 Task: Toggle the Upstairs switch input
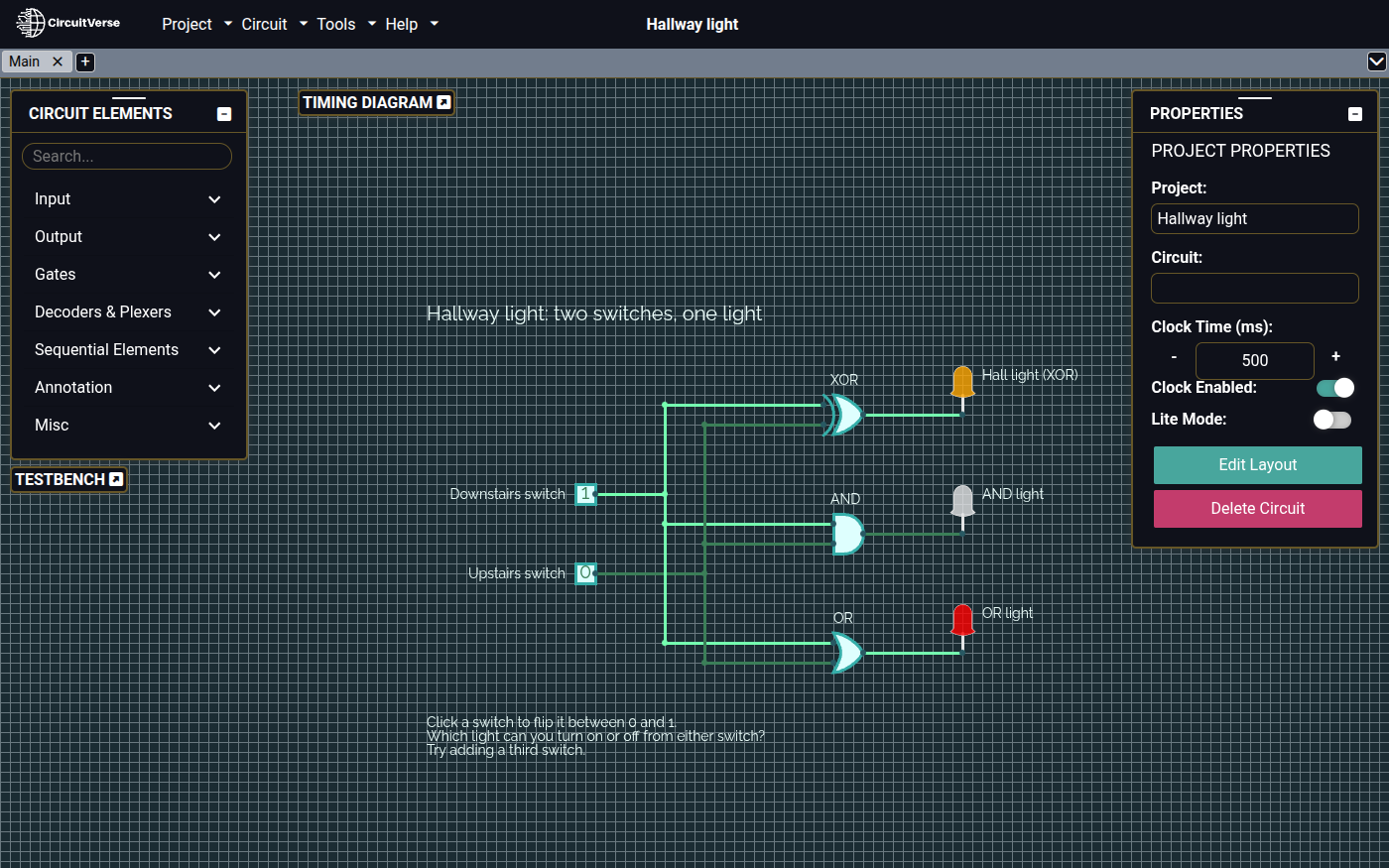pos(585,573)
